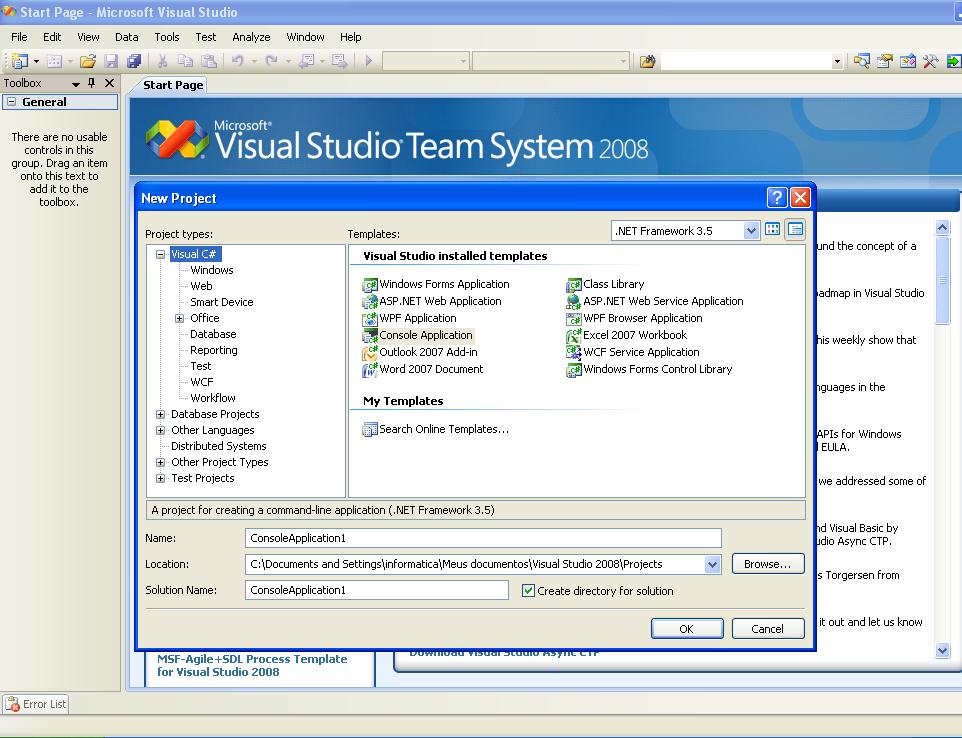Select the Outlook 2007 Add-in template
This screenshot has width=962, height=738.
tap(420, 352)
